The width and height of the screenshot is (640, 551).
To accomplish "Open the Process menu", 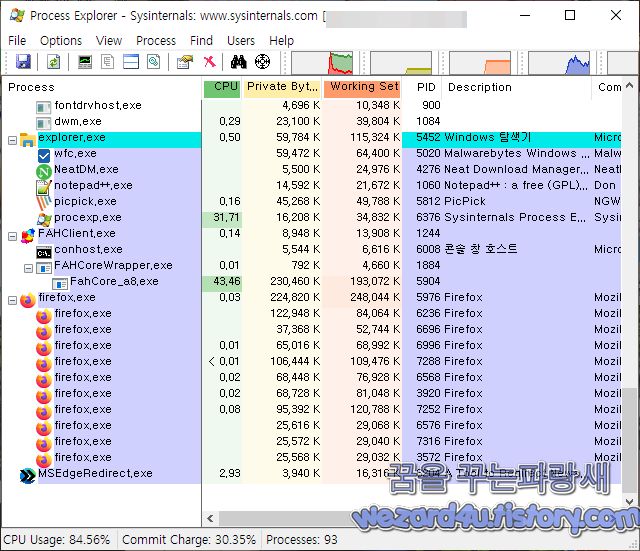I will (156, 41).
